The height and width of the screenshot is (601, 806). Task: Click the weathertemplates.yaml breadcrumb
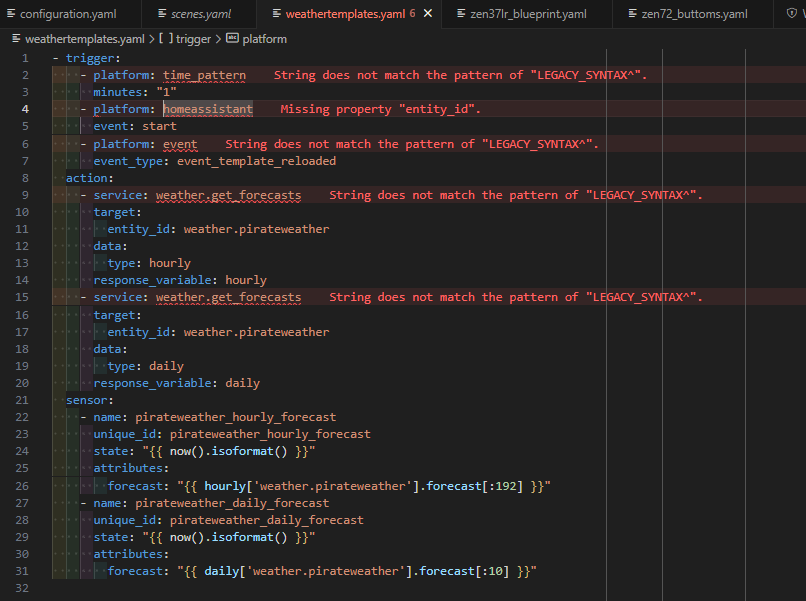click(85, 39)
